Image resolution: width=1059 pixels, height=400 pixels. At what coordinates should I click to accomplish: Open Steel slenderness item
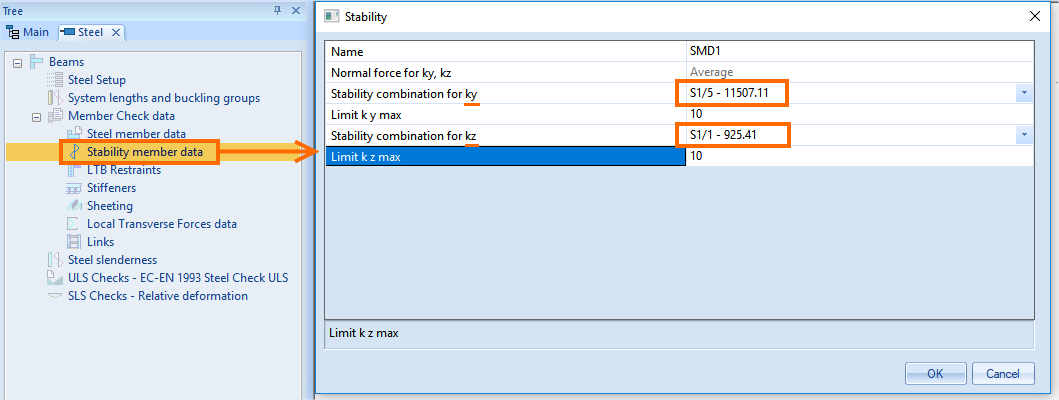(112, 259)
